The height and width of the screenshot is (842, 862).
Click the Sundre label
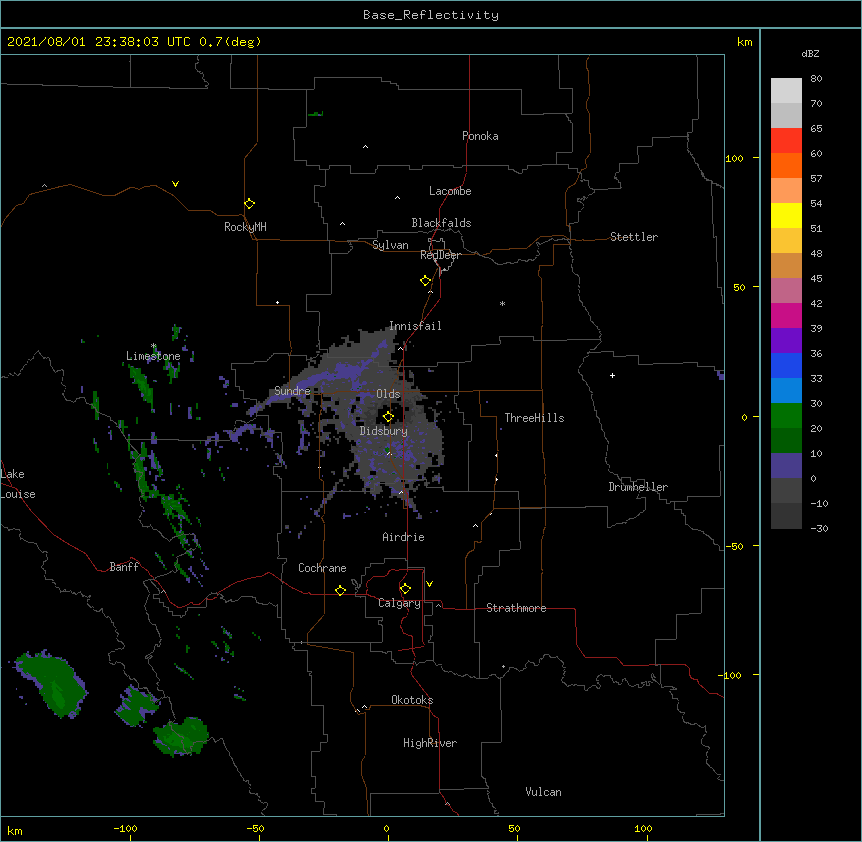click(x=292, y=391)
